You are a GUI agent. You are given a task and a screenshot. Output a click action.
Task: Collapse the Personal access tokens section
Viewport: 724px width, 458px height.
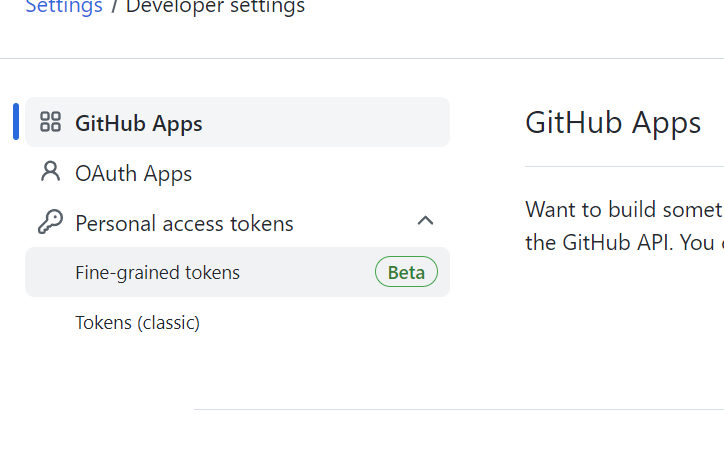(x=425, y=221)
